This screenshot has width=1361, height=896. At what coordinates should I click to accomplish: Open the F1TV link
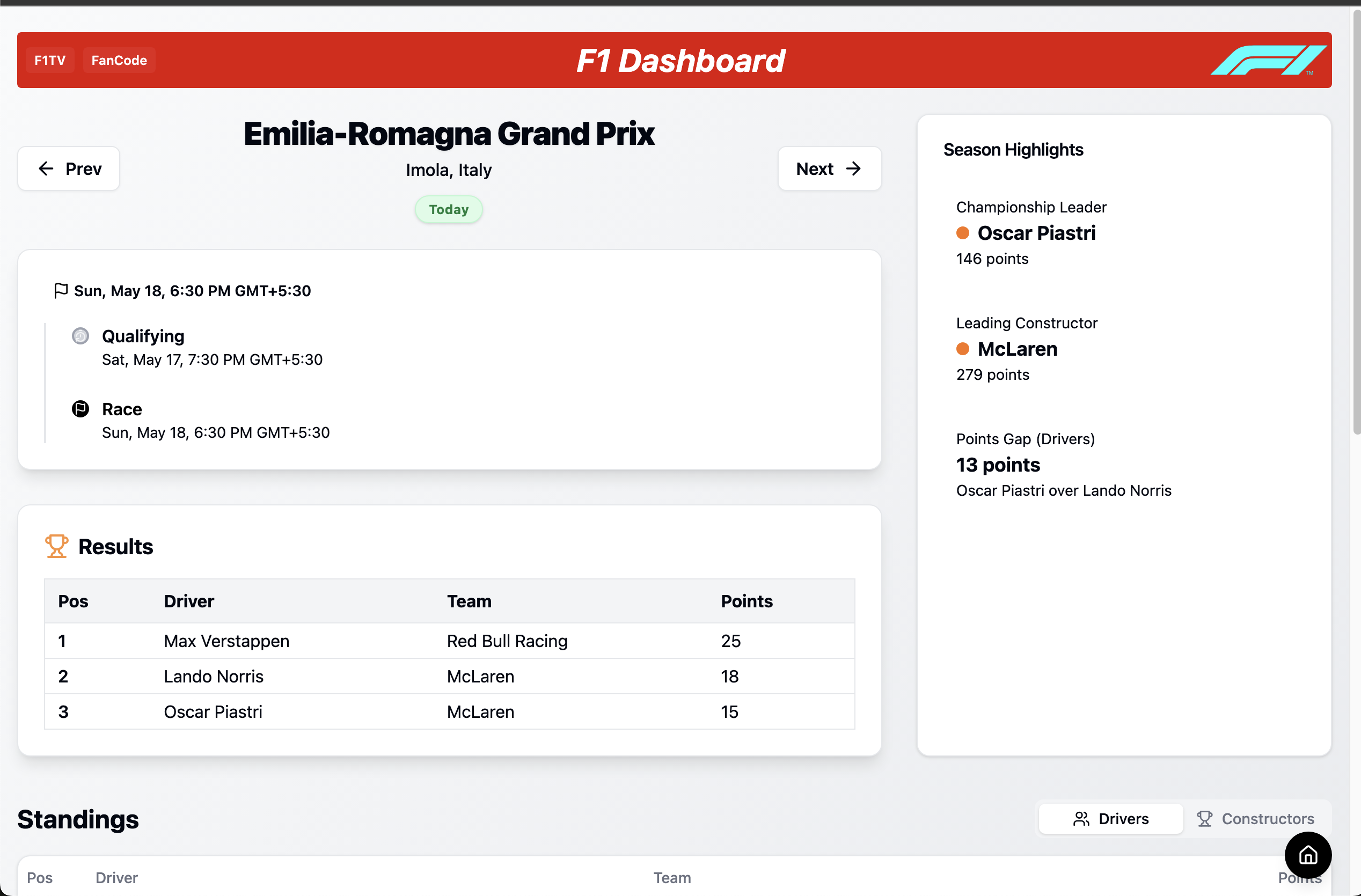(x=50, y=60)
